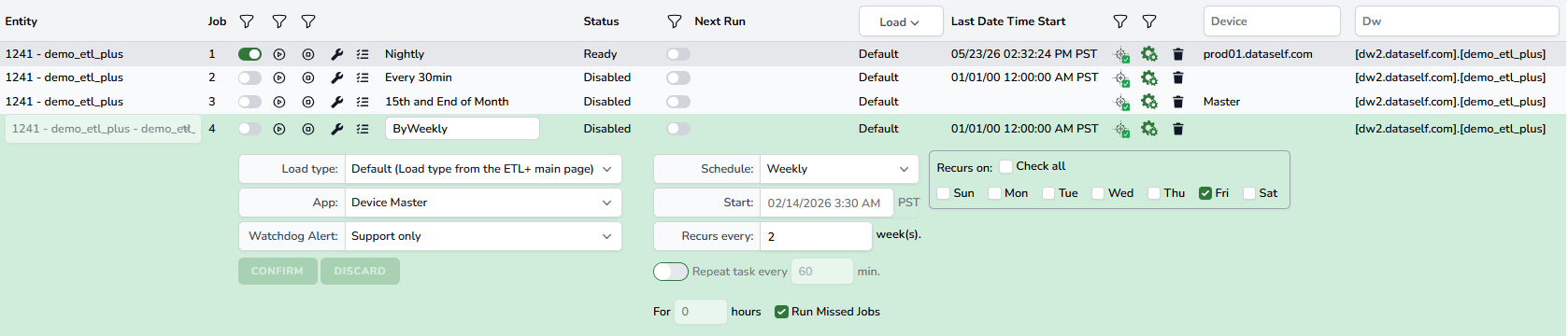Click the wrench for 15th and End of Month

pos(337,102)
